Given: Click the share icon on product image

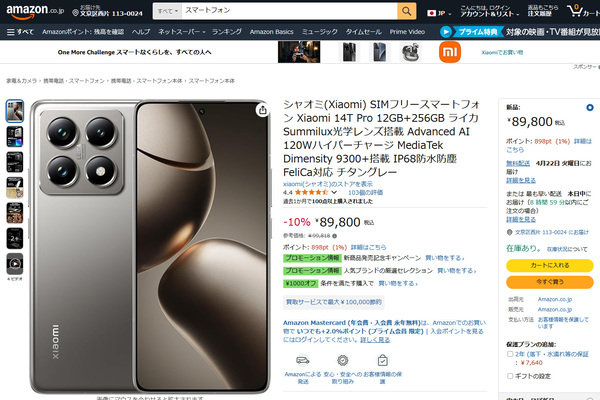Looking at the screenshot, I should [x=262, y=110].
